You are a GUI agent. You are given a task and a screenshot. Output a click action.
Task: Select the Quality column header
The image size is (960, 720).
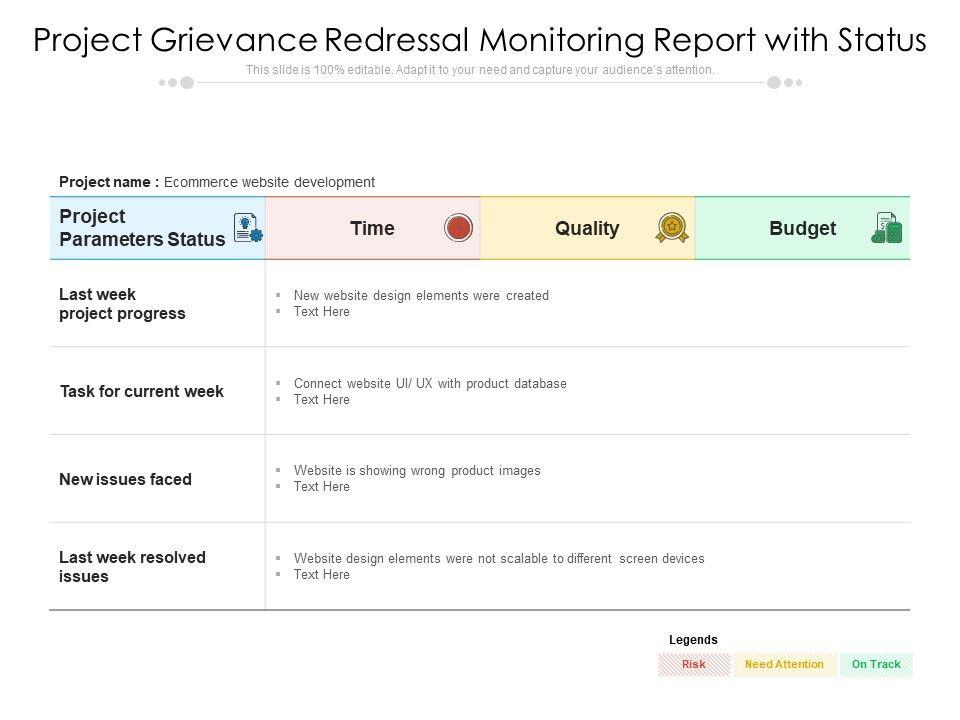click(x=587, y=228)
